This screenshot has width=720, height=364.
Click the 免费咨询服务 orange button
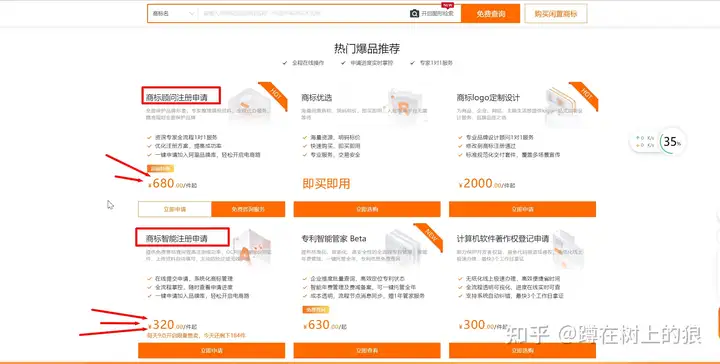pos(248,209)
